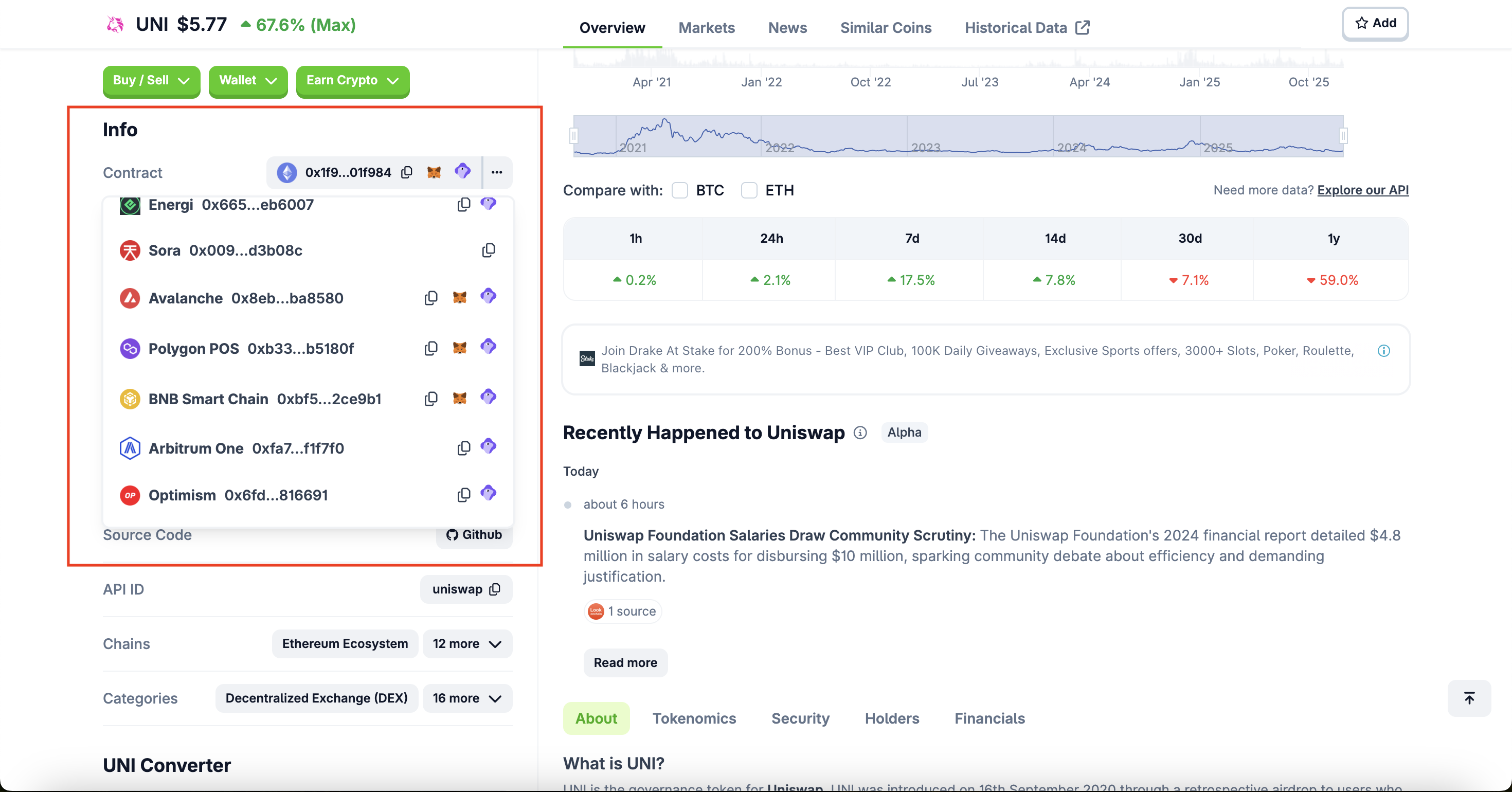
Task: Open the Buy / Sell dropdown
Action: click(151, 80)
